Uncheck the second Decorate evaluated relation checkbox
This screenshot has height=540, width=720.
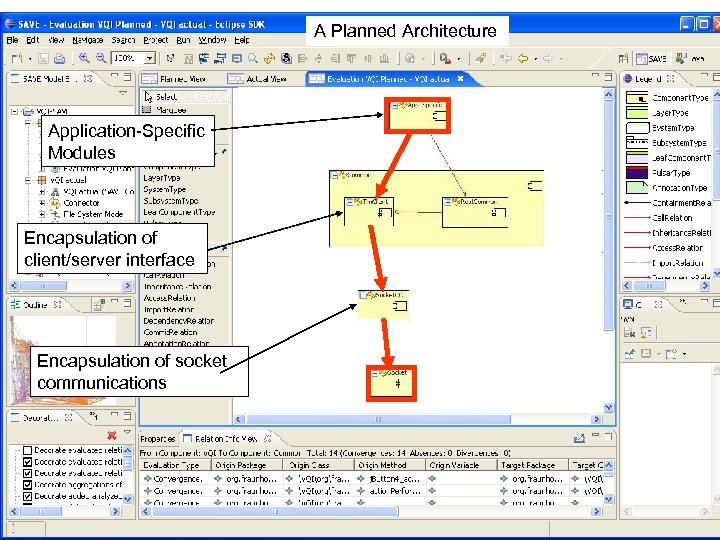click(x=27, y=462)
